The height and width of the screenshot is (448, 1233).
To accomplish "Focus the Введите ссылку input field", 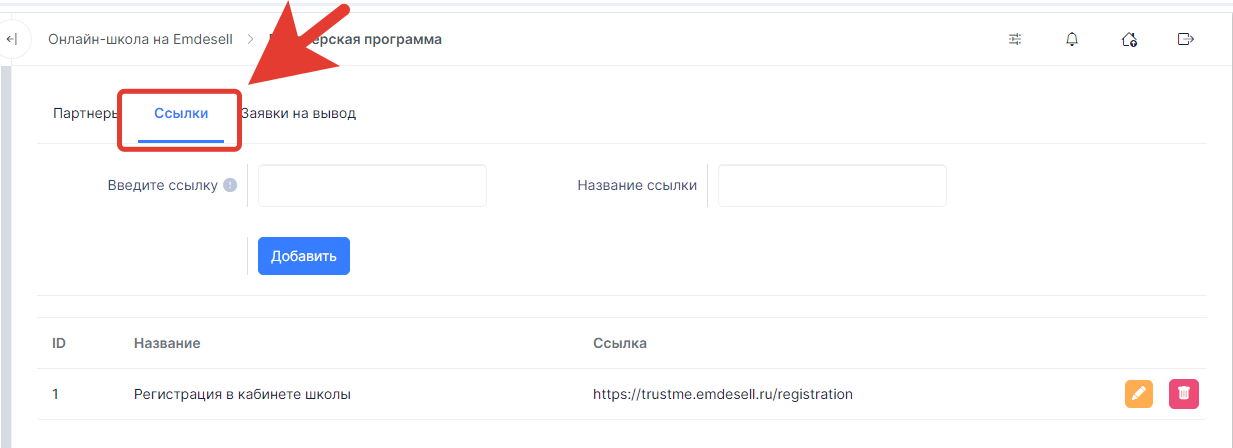I will coord(372,186).
